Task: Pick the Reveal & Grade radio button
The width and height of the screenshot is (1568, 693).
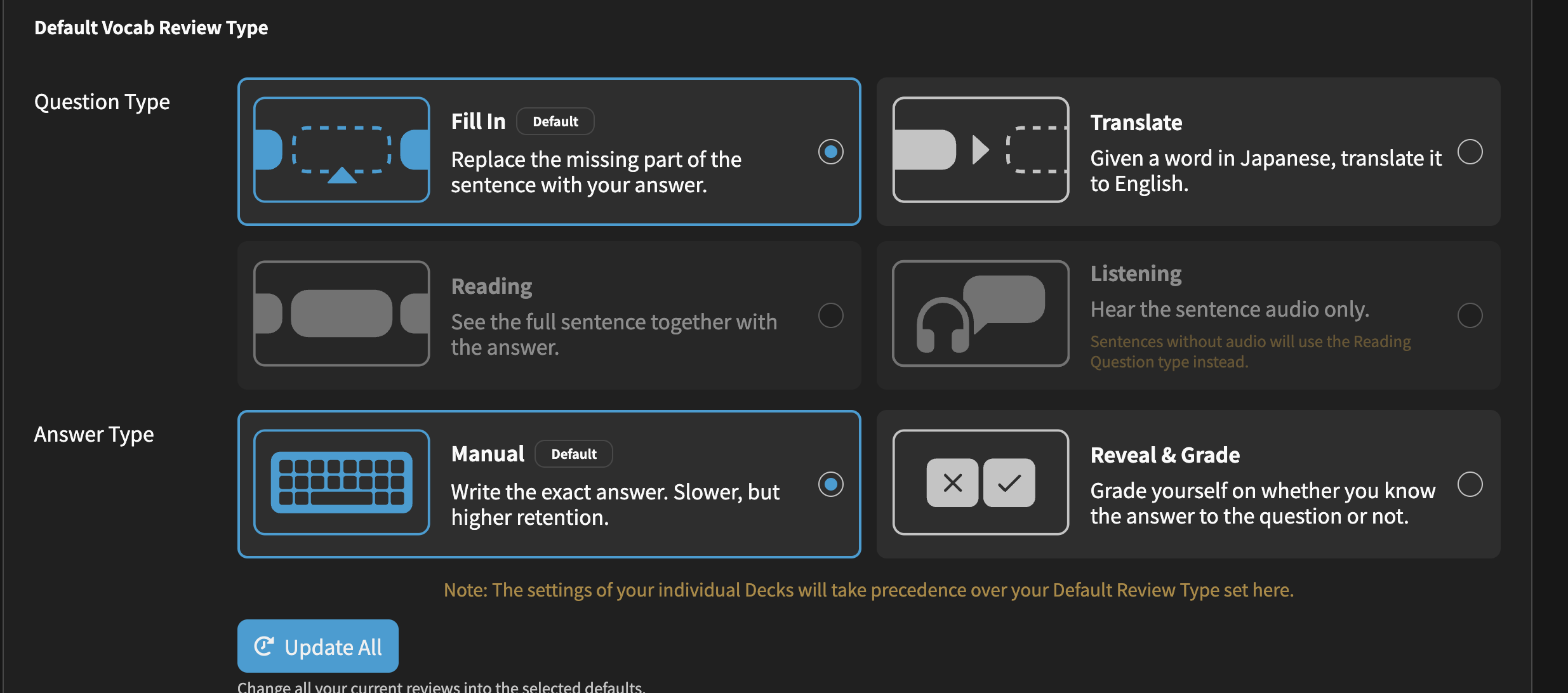Action: coord(1470,484)
